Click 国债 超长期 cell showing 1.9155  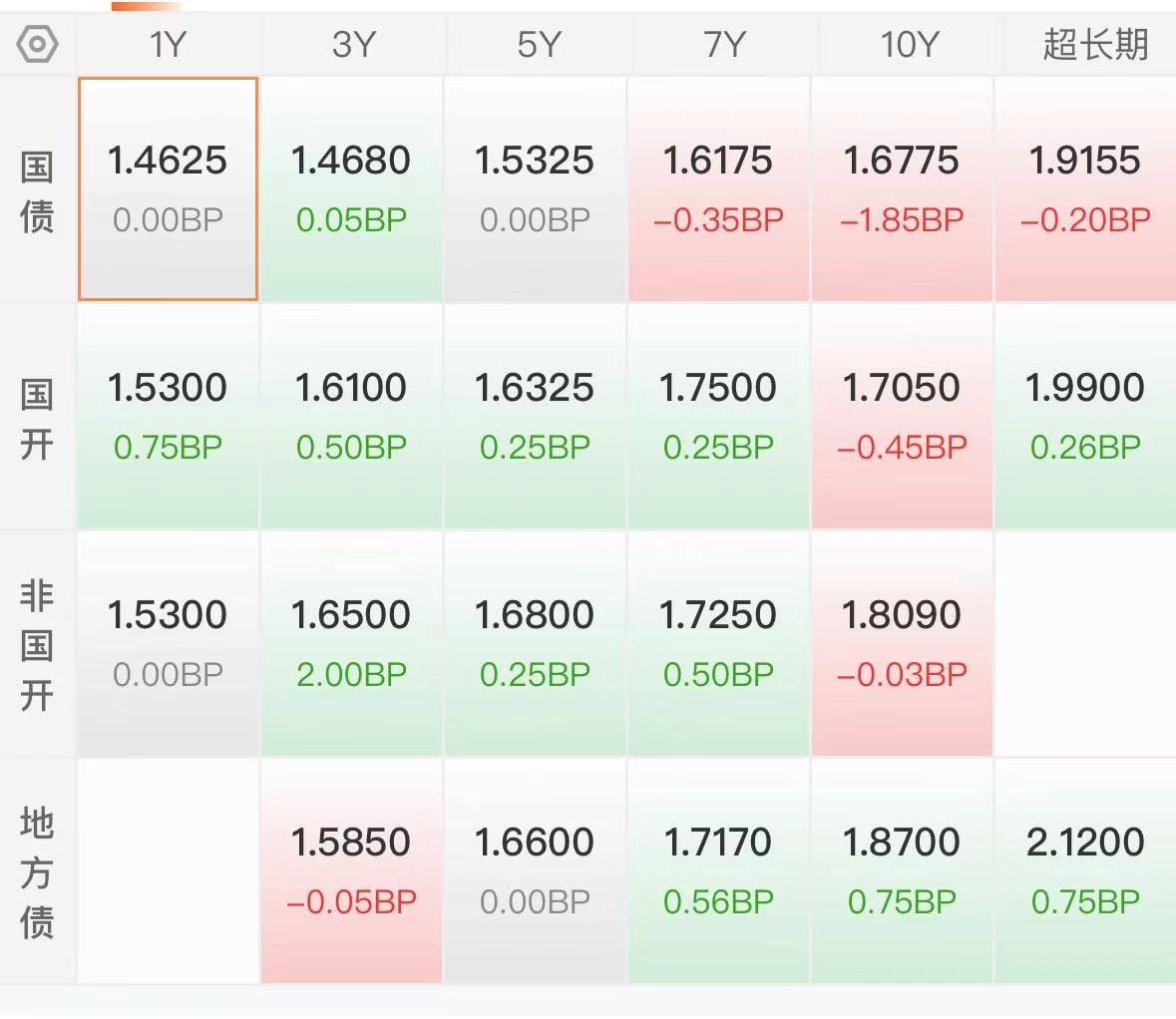pyautogui.click(x=1085, y=189)
